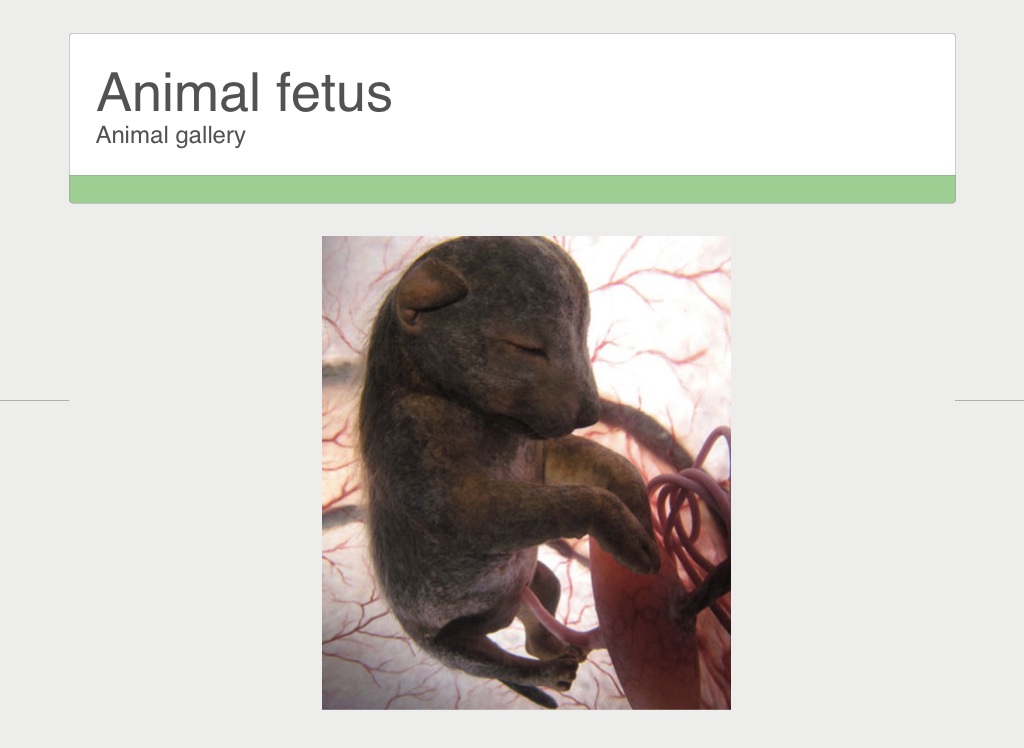
Task: Click the left horizontal divider line
Action: tap(34, 400)
